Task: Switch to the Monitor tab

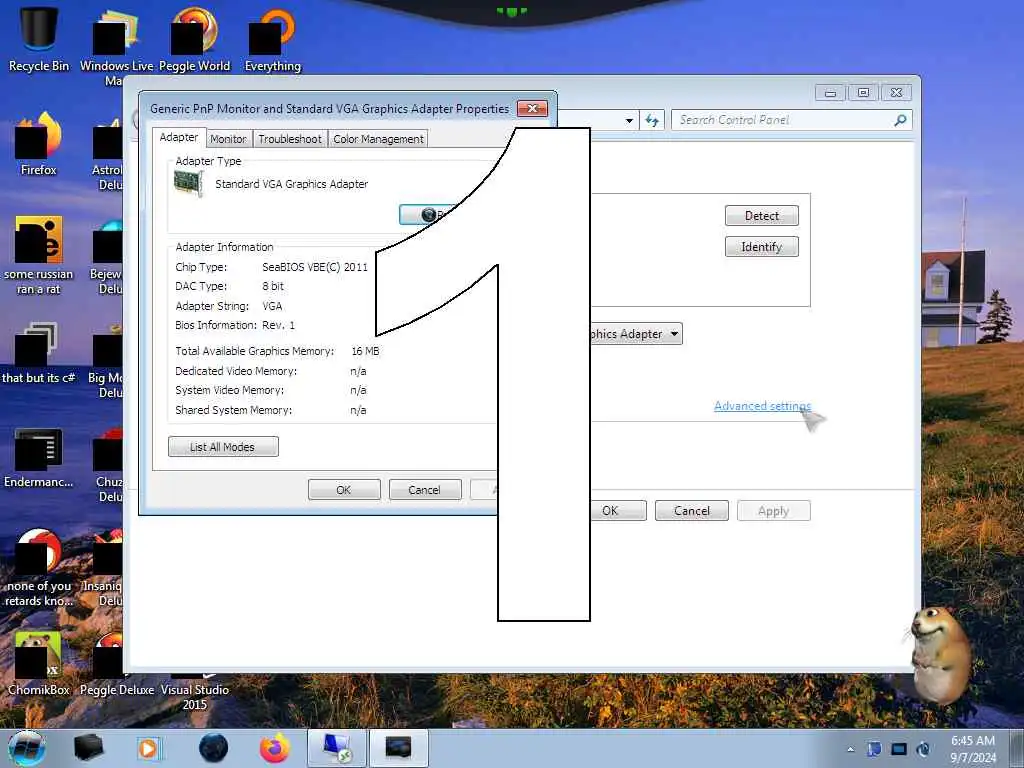Action: (x=228, y=139)
